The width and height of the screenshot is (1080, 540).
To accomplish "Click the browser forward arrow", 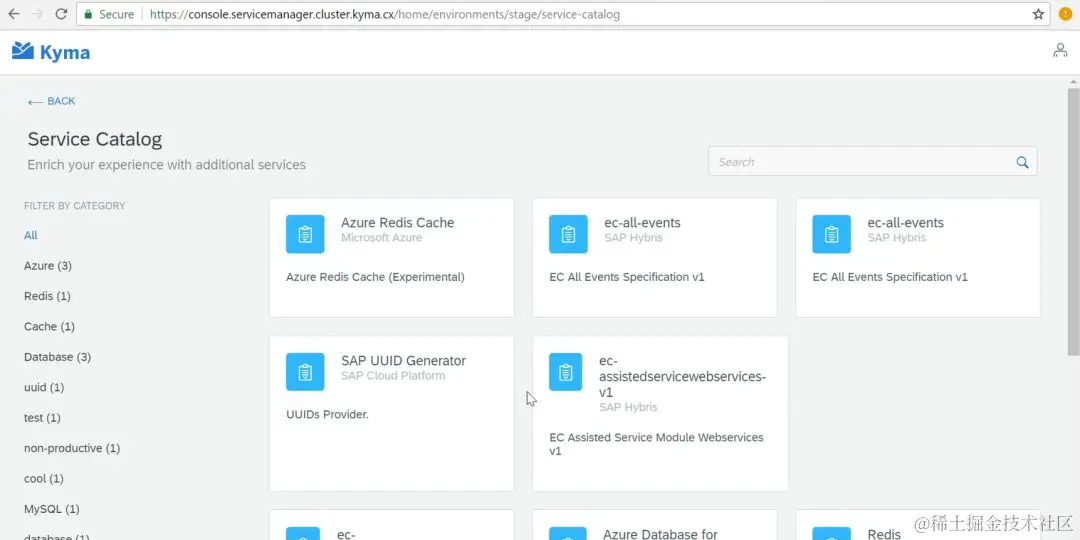I will pyautogui.click(x=37, y=14).
